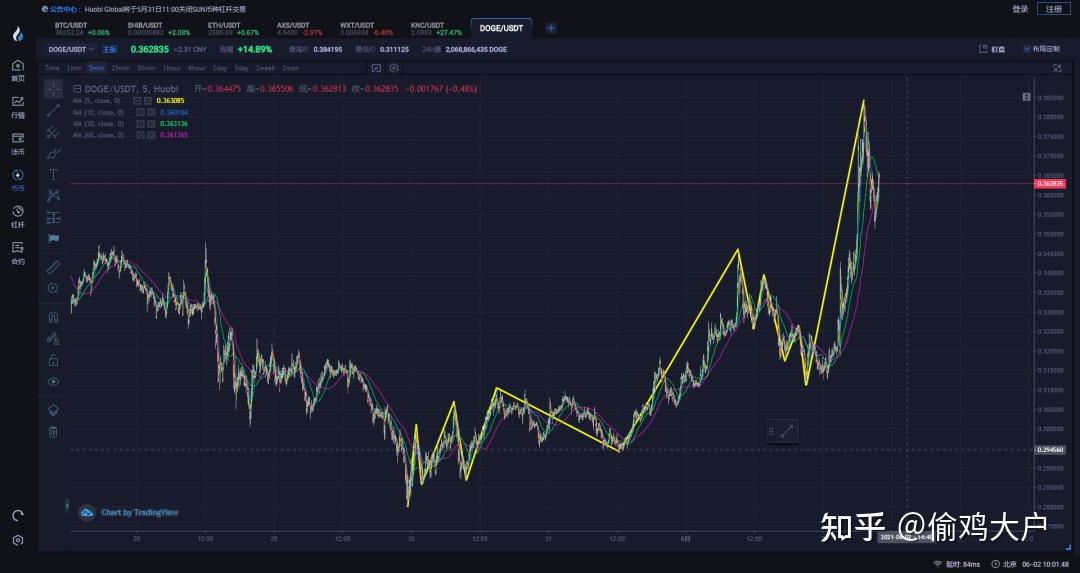Switch to the ETH/USDT tab
The image size is (1080, 573).
233,29
